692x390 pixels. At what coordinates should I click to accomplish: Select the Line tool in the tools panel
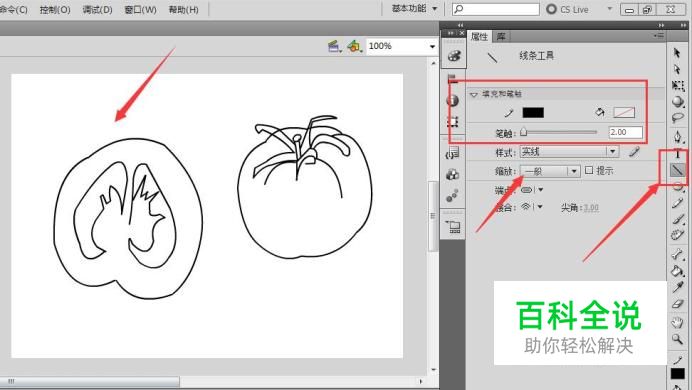677,170
